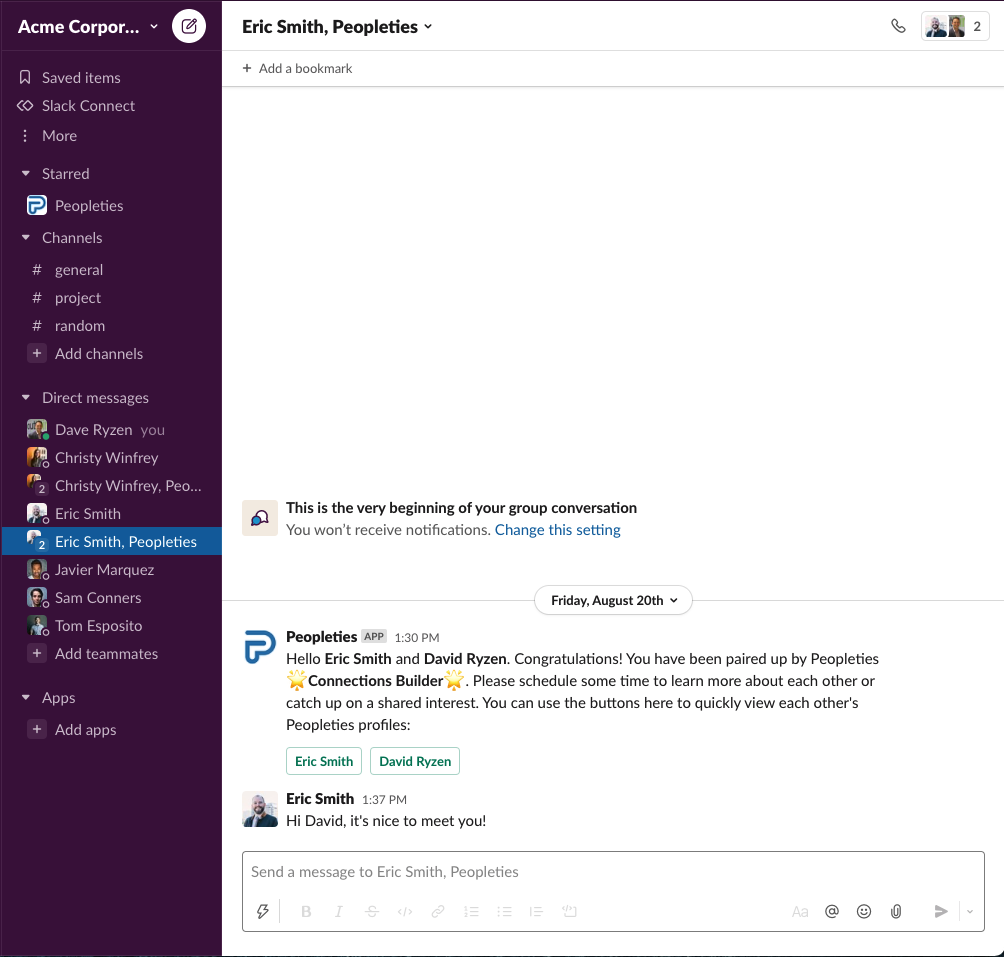Collapse the Direct messages section
The image size is (1004, 957).
tap(26, 398)
